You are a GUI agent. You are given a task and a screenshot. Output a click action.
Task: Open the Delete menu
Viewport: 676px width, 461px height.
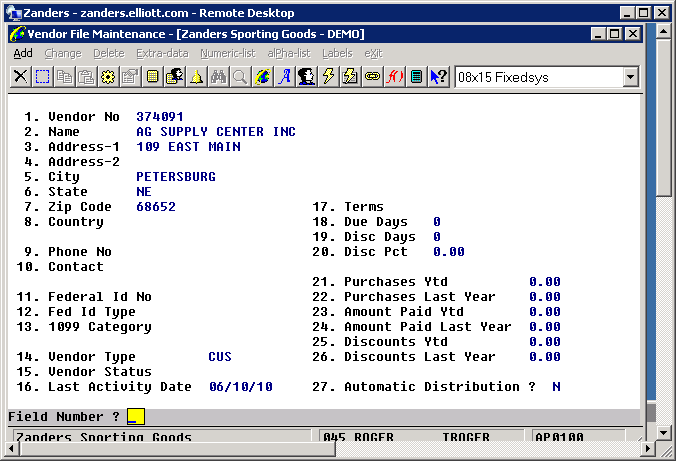tap(109, 53)
